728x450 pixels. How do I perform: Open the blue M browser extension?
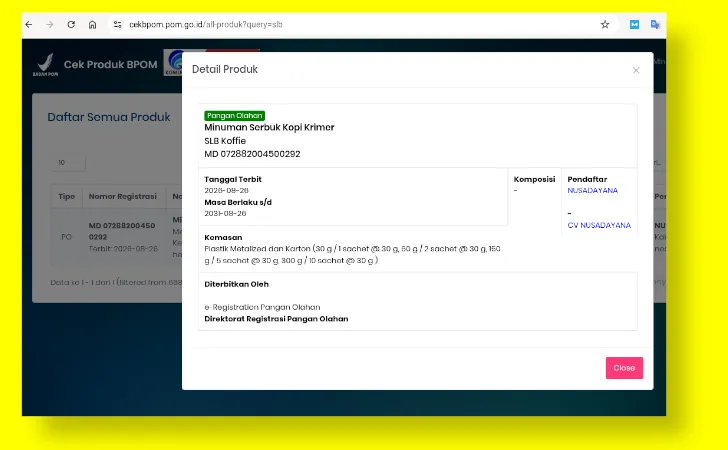pos(634,25)
